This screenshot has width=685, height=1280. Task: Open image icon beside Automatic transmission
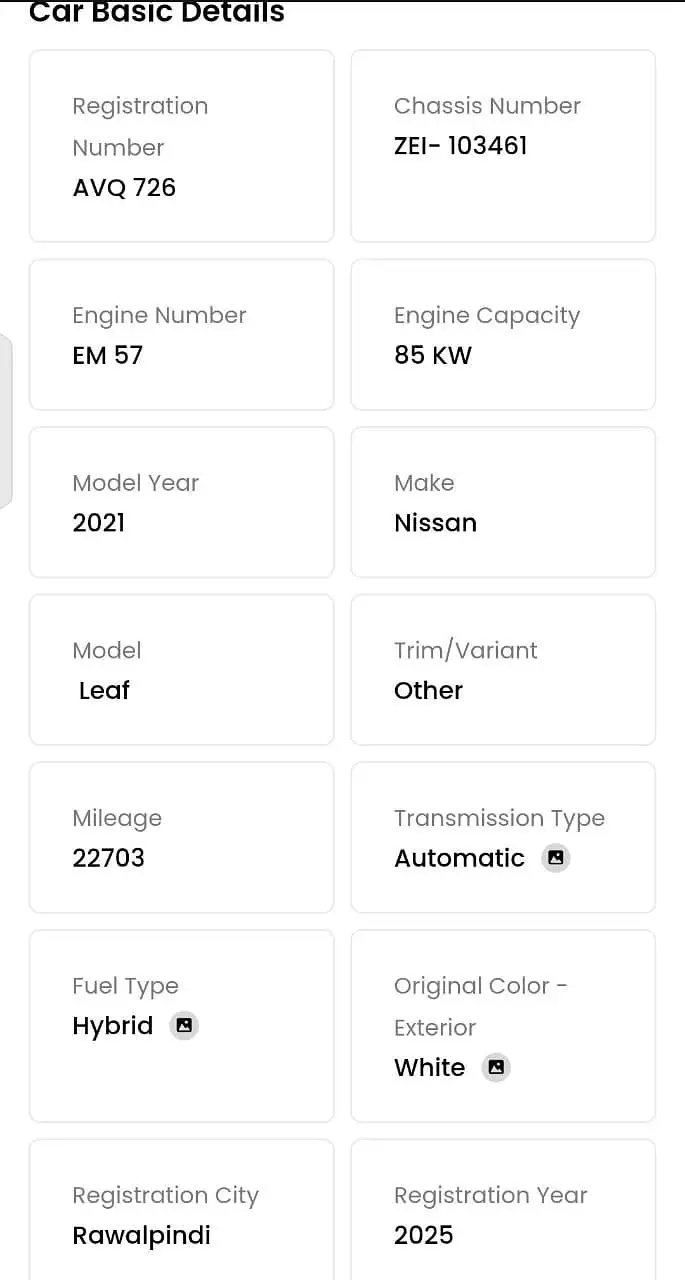[x=556, y=858]
